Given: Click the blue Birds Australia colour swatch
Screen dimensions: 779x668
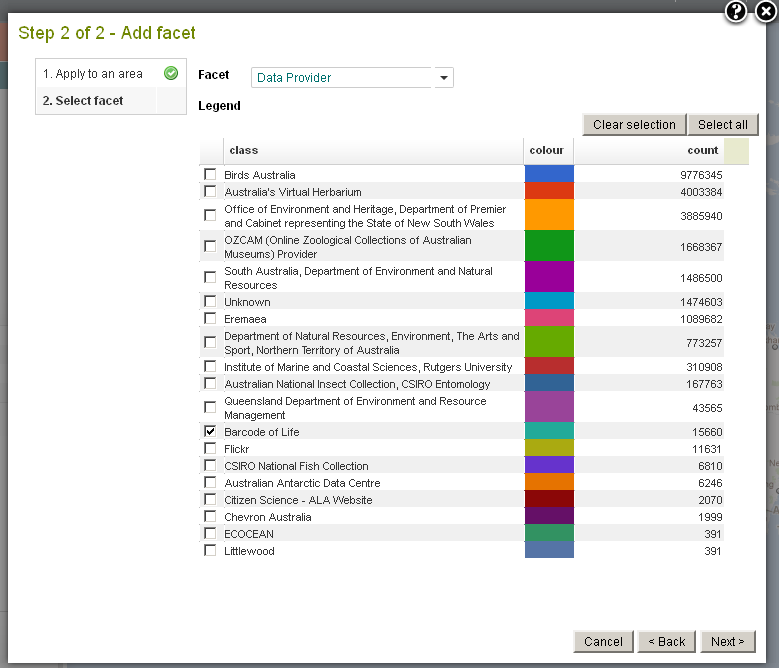Looking at the screenshot, I should [x=549, y=174].
